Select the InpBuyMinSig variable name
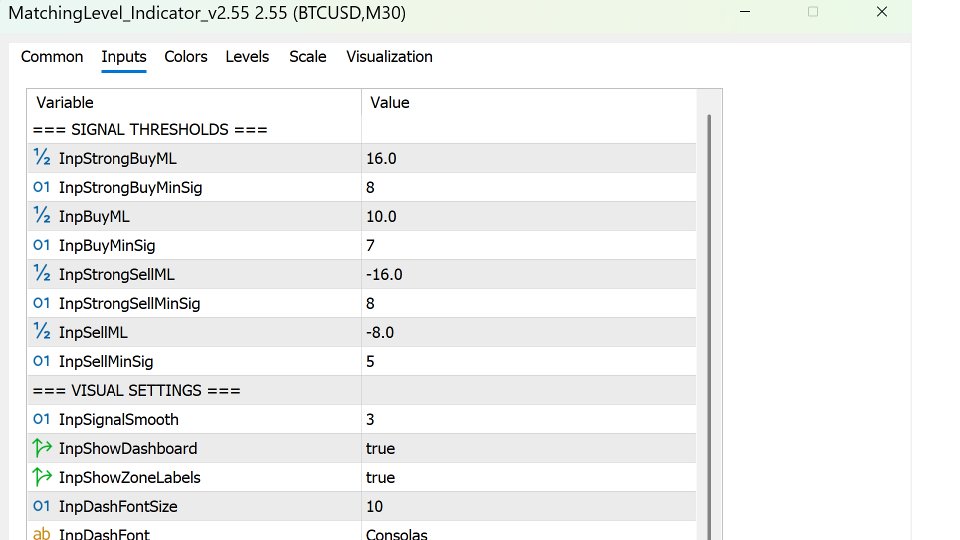Viewport: 960px width, 540px height. (x=107, y=246)
